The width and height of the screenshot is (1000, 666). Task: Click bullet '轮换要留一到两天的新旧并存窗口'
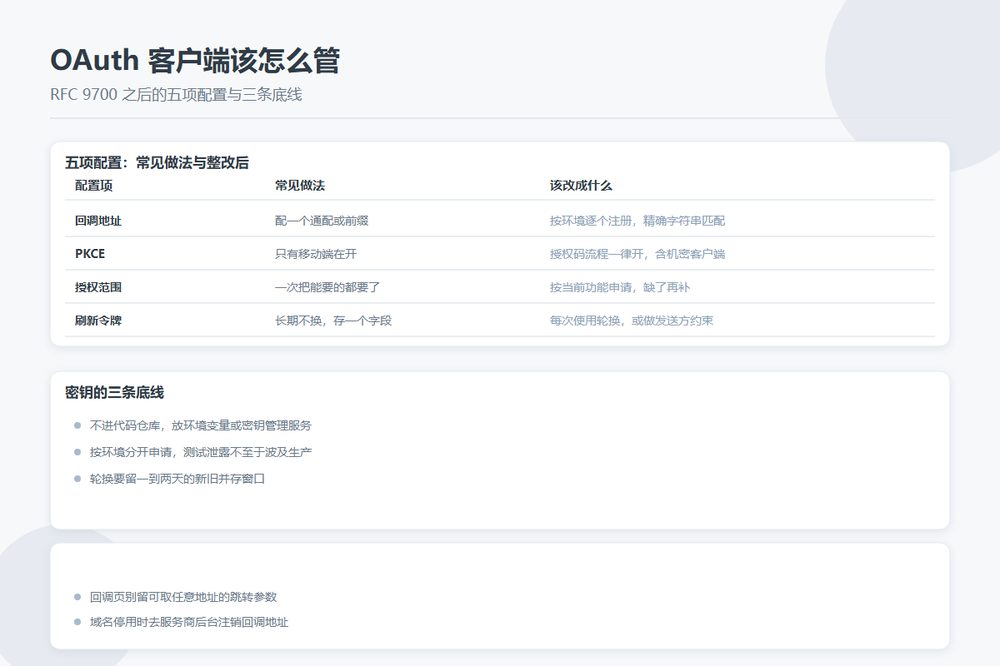tap(177, 478)
